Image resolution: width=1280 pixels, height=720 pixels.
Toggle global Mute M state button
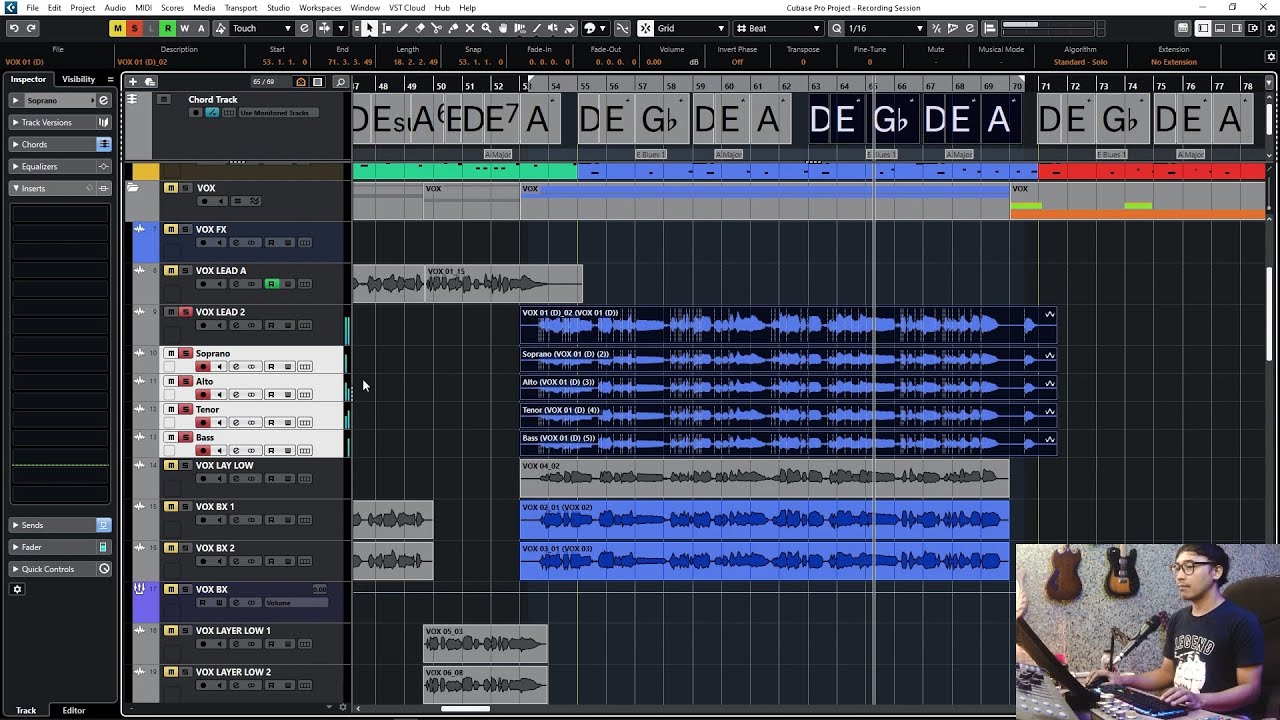click(x=118, y=28)
